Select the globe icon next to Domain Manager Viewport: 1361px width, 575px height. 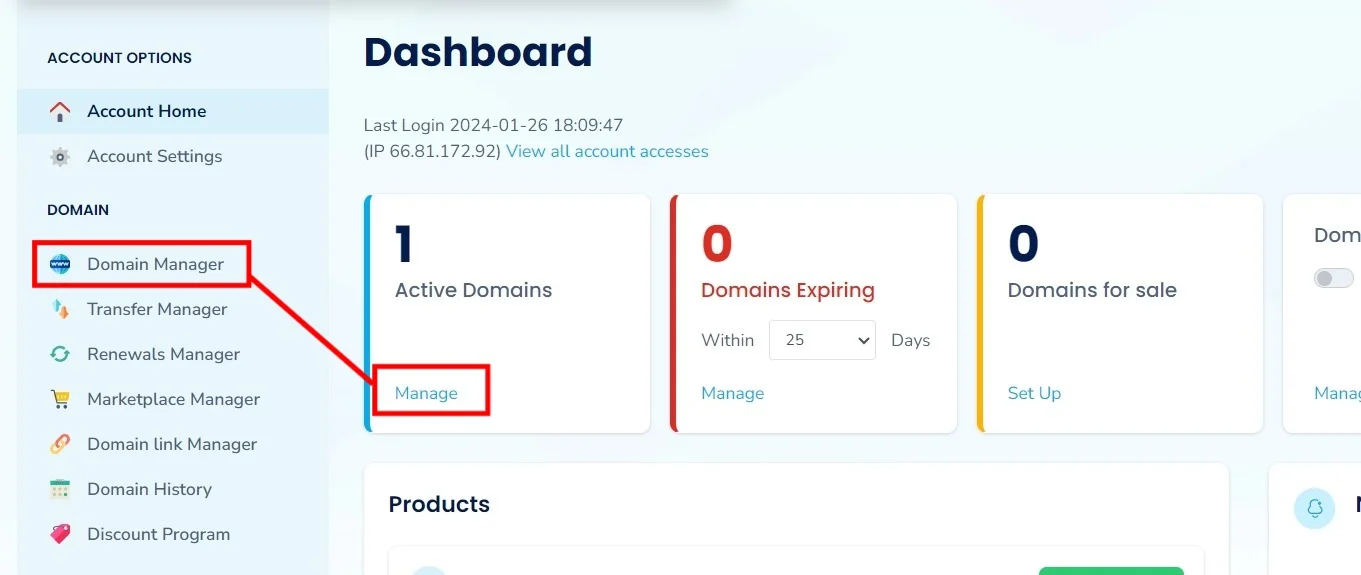tap(60, 265)
